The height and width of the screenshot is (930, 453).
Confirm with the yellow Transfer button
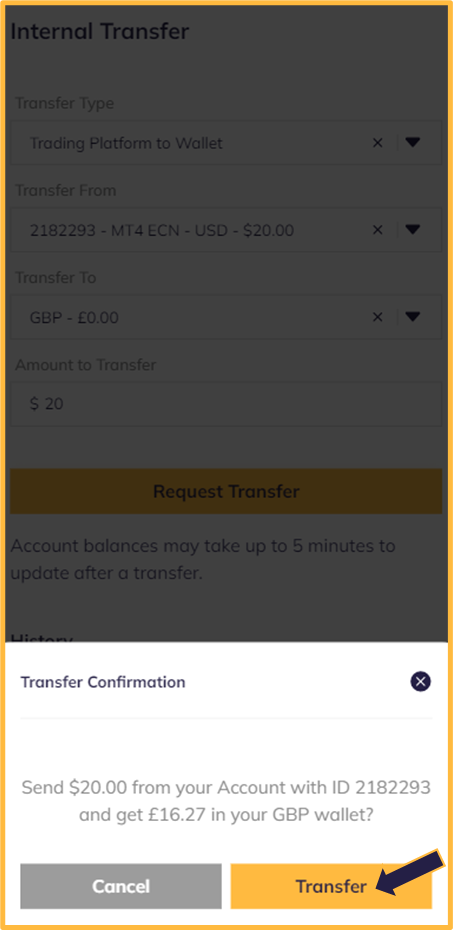click(331, 886)
